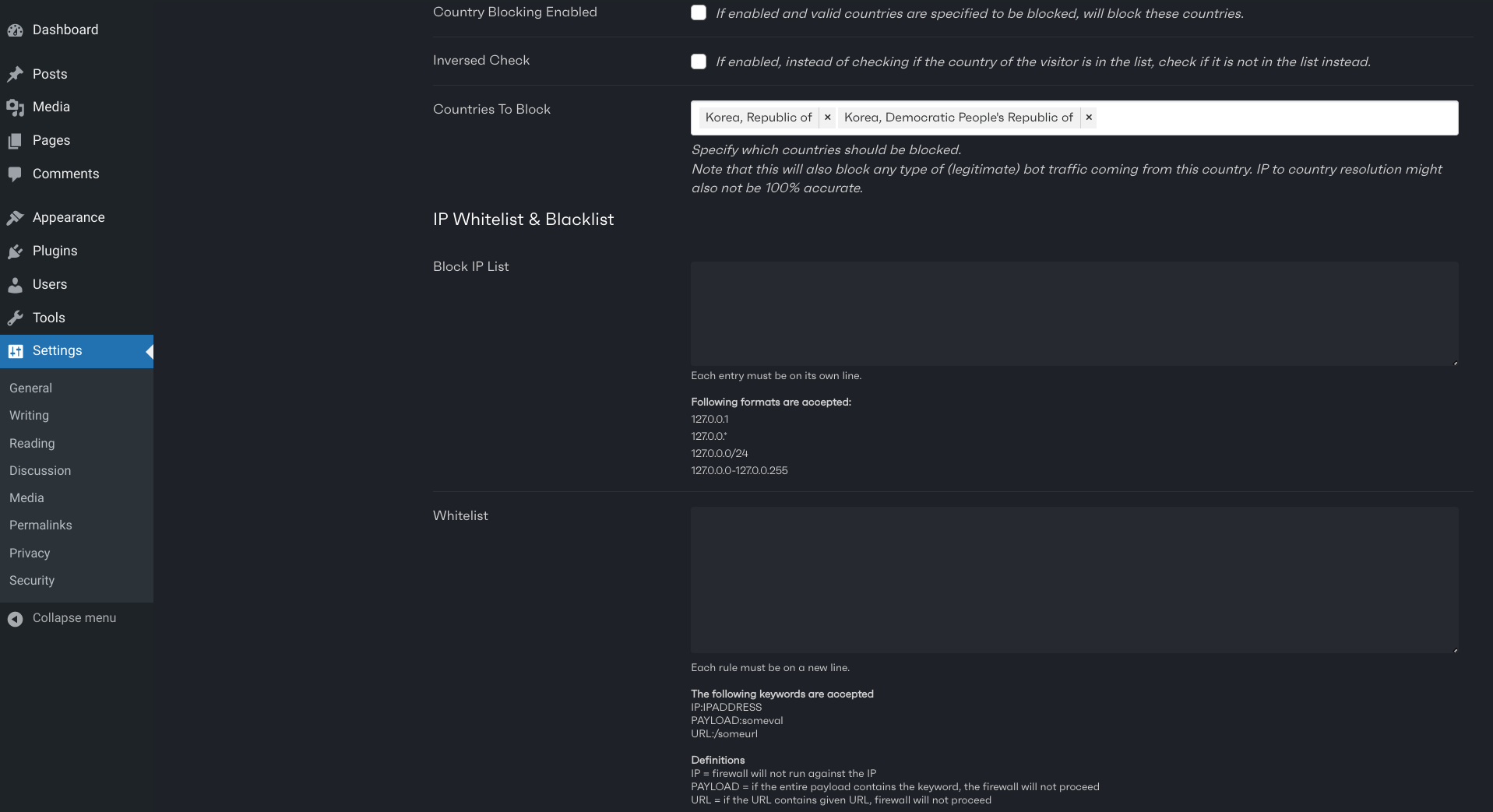The image size is (1493, 812).
Task: Enable Country Blocking Enabled checkbox
Action: [x=699, y=12]
